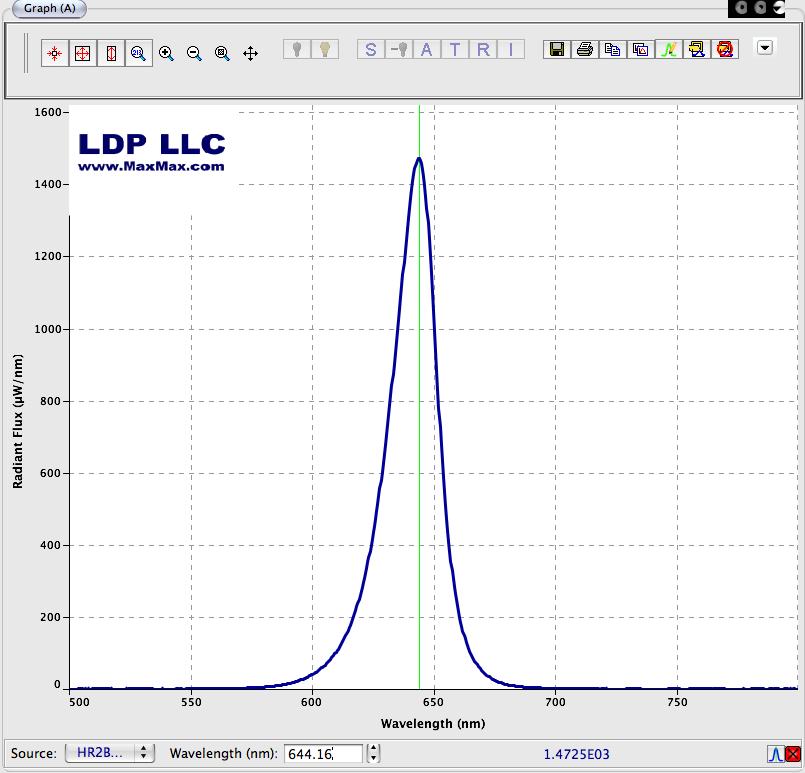Click the vertical height autoscale icon
The width and height of the screenshot is (805, 773).
point(111,53)
